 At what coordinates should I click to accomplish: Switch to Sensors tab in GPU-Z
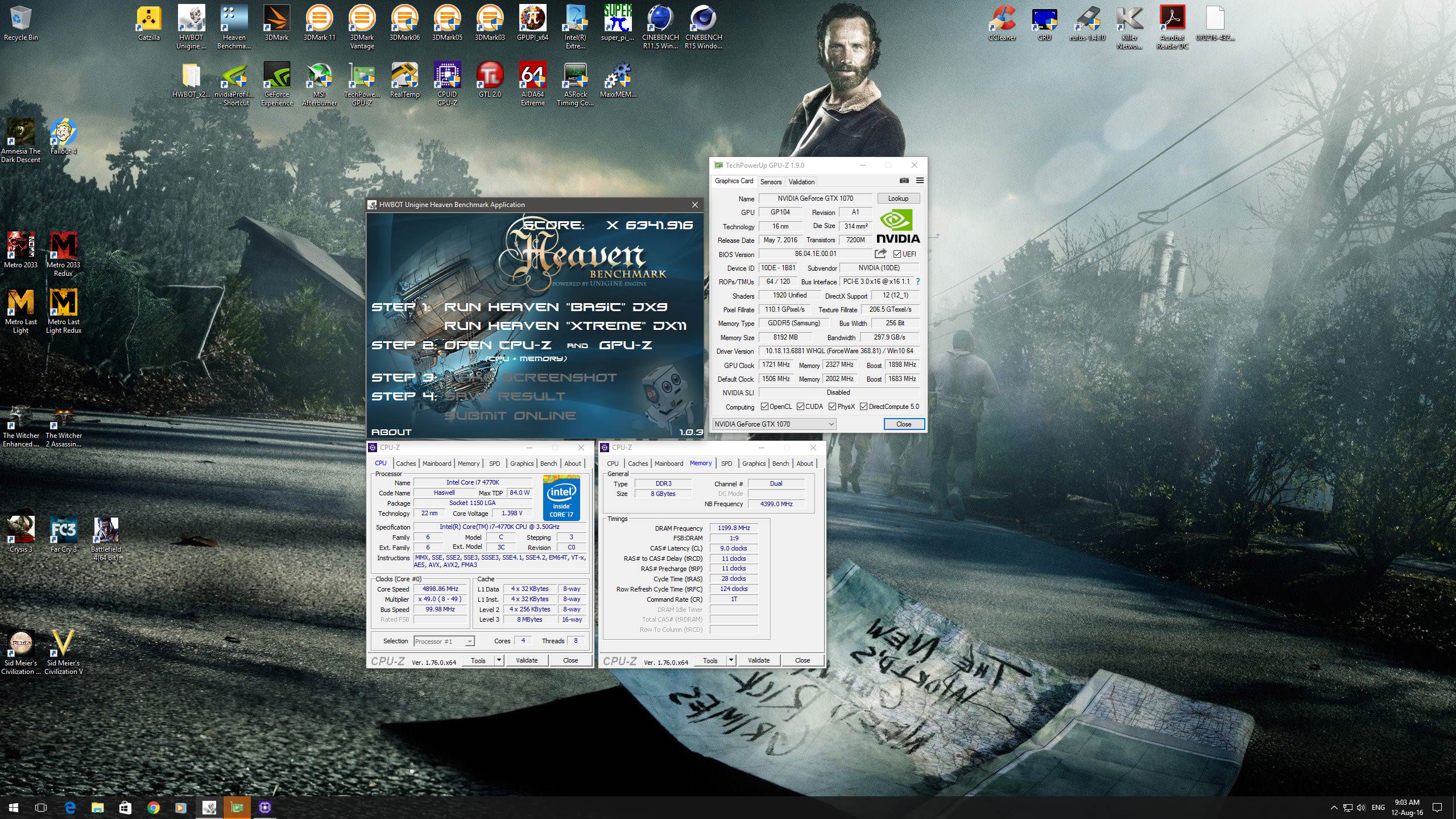pos(771,182)
